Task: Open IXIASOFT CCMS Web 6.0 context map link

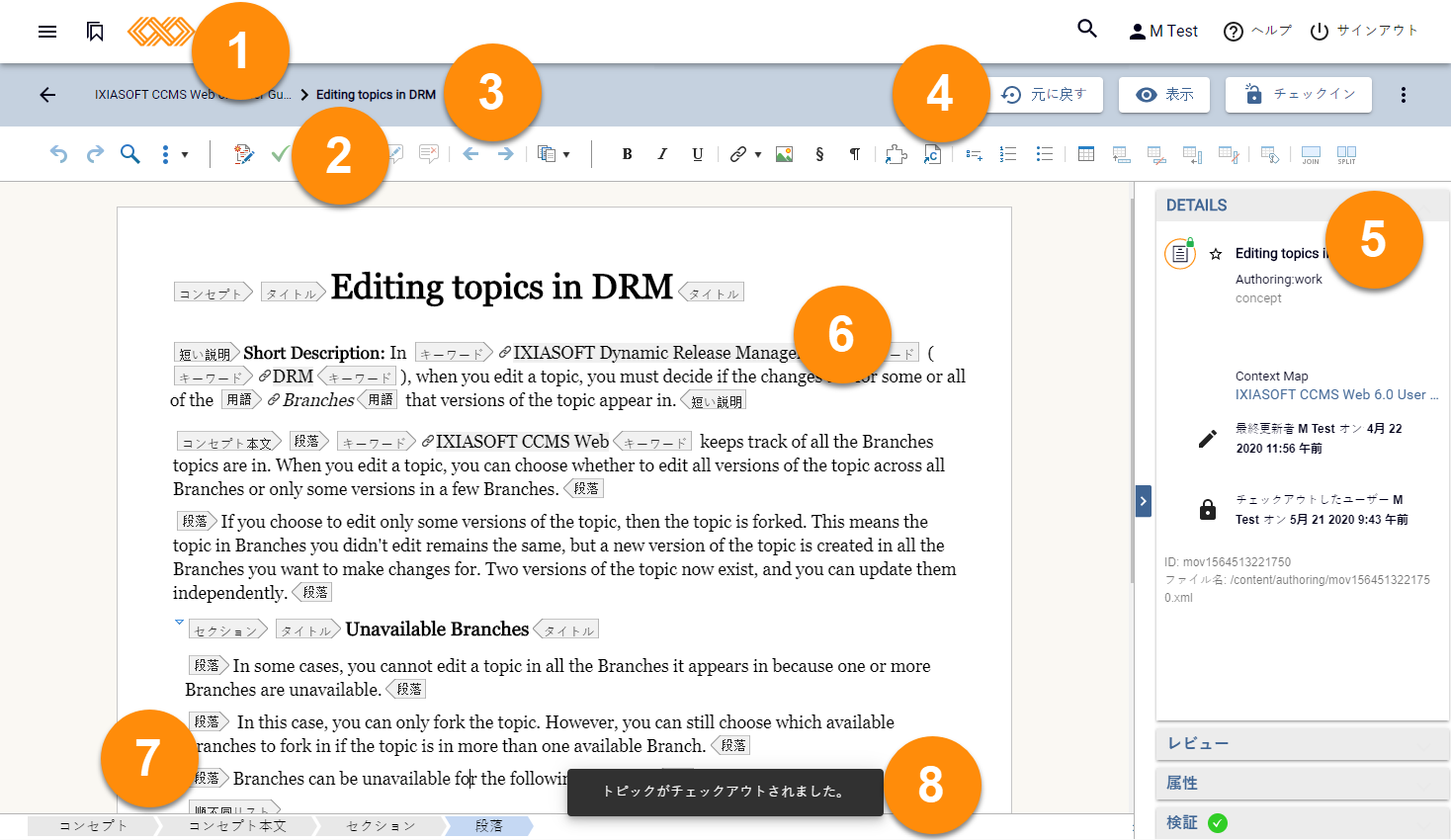Action: click(x=1336, y=394)
